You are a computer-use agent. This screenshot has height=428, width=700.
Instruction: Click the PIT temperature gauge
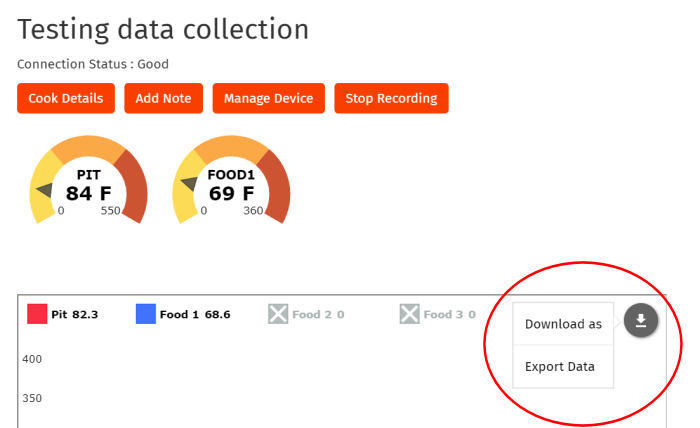pos(88,180)
